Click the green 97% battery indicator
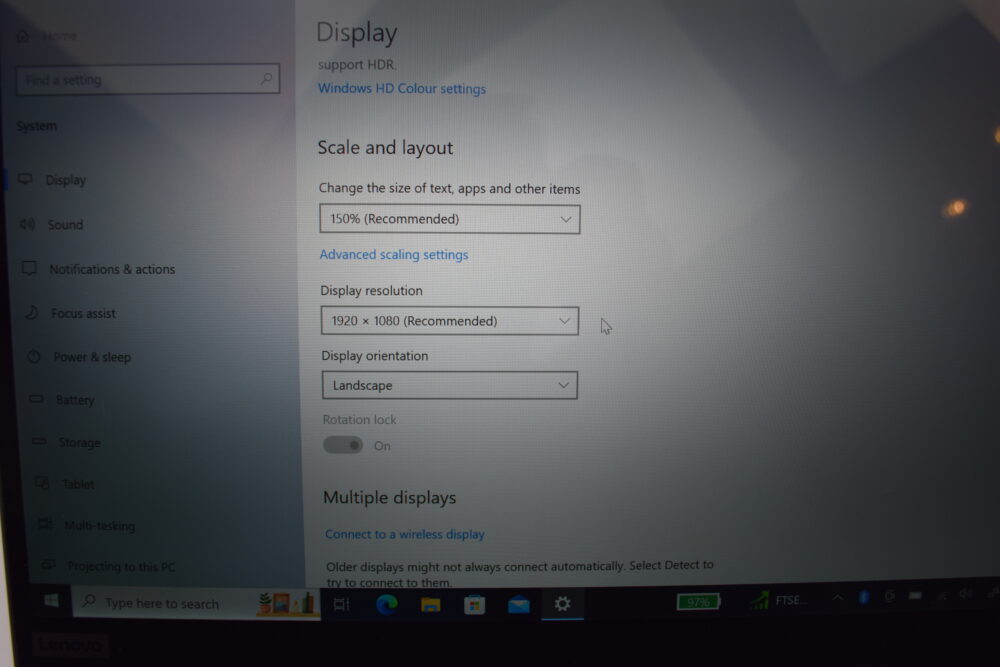 pyautogui.click(x=698, y=601)
